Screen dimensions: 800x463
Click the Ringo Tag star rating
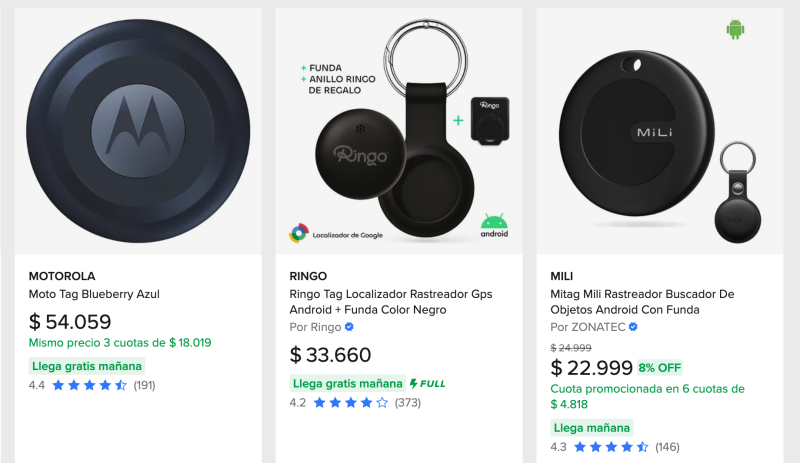point(351,403)
